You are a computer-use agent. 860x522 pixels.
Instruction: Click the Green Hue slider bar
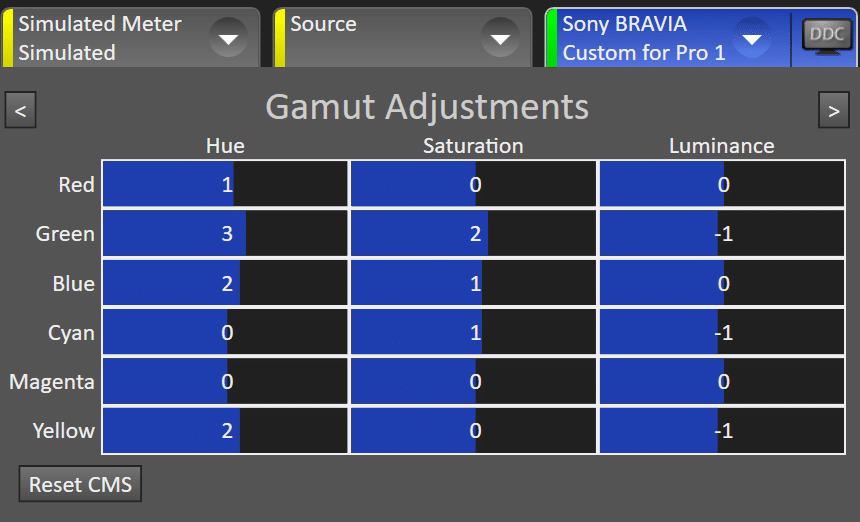click(225, 234)
